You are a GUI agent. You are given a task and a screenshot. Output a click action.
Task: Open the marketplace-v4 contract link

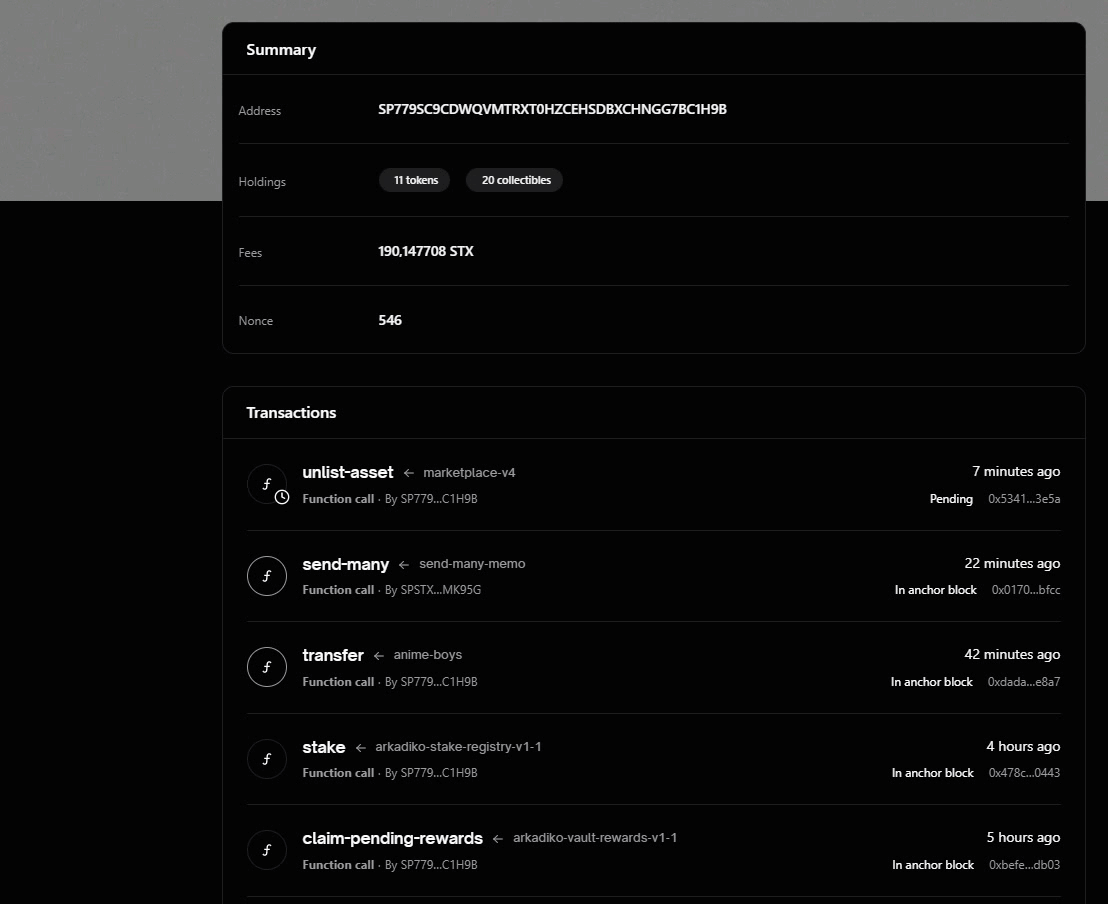point(468,472)
